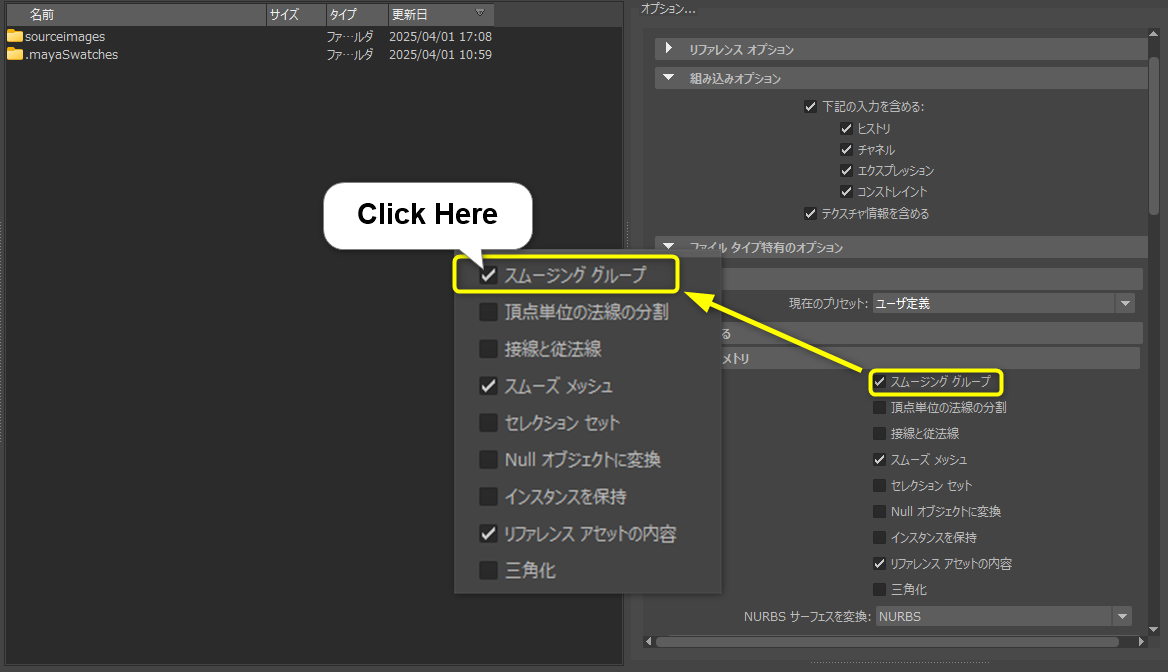Sort file list by 更新日 column

(x=441, y=14)
